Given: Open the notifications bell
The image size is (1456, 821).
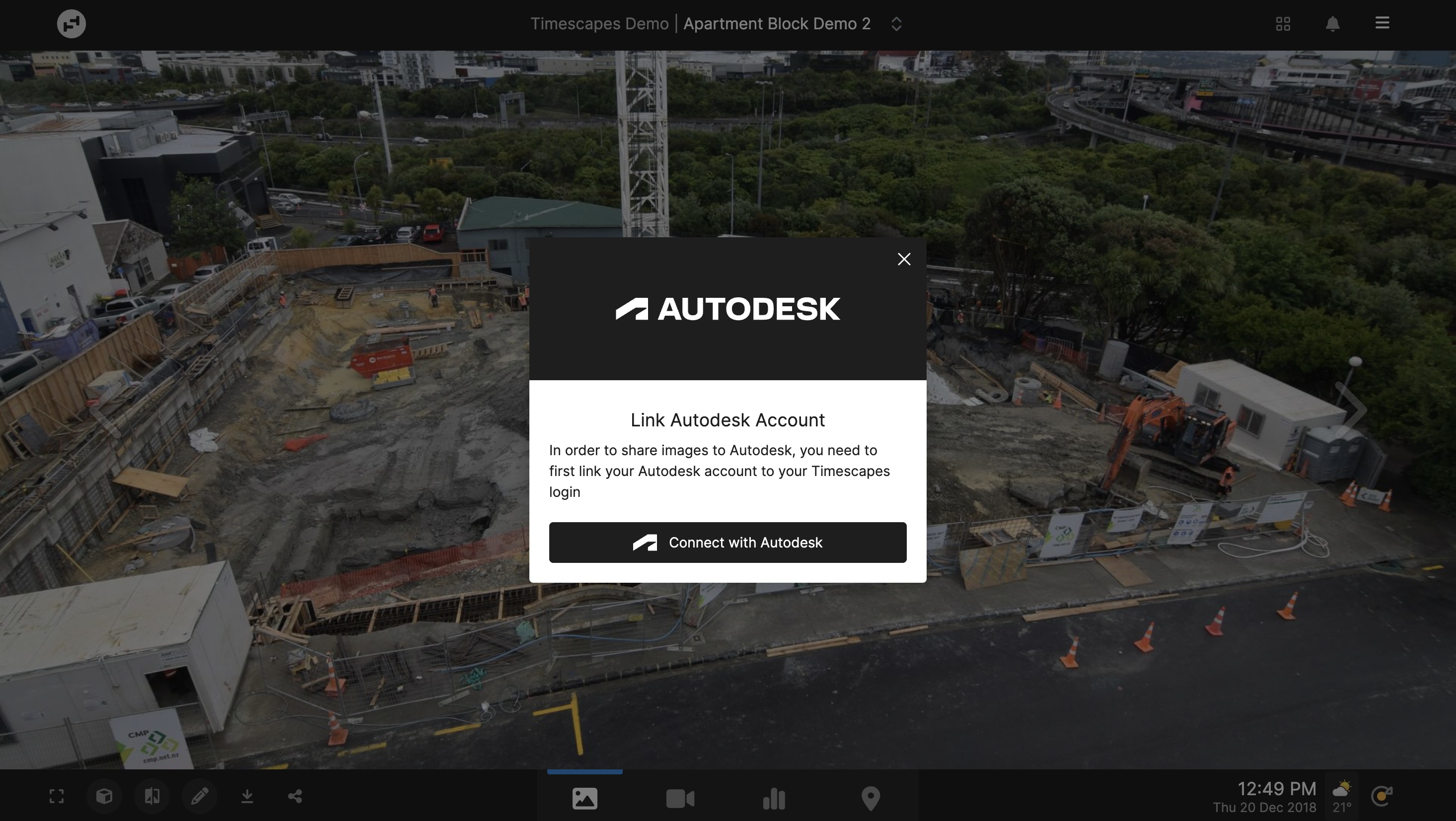Looking at the screenshot, I should click(x=1332, y=24).
